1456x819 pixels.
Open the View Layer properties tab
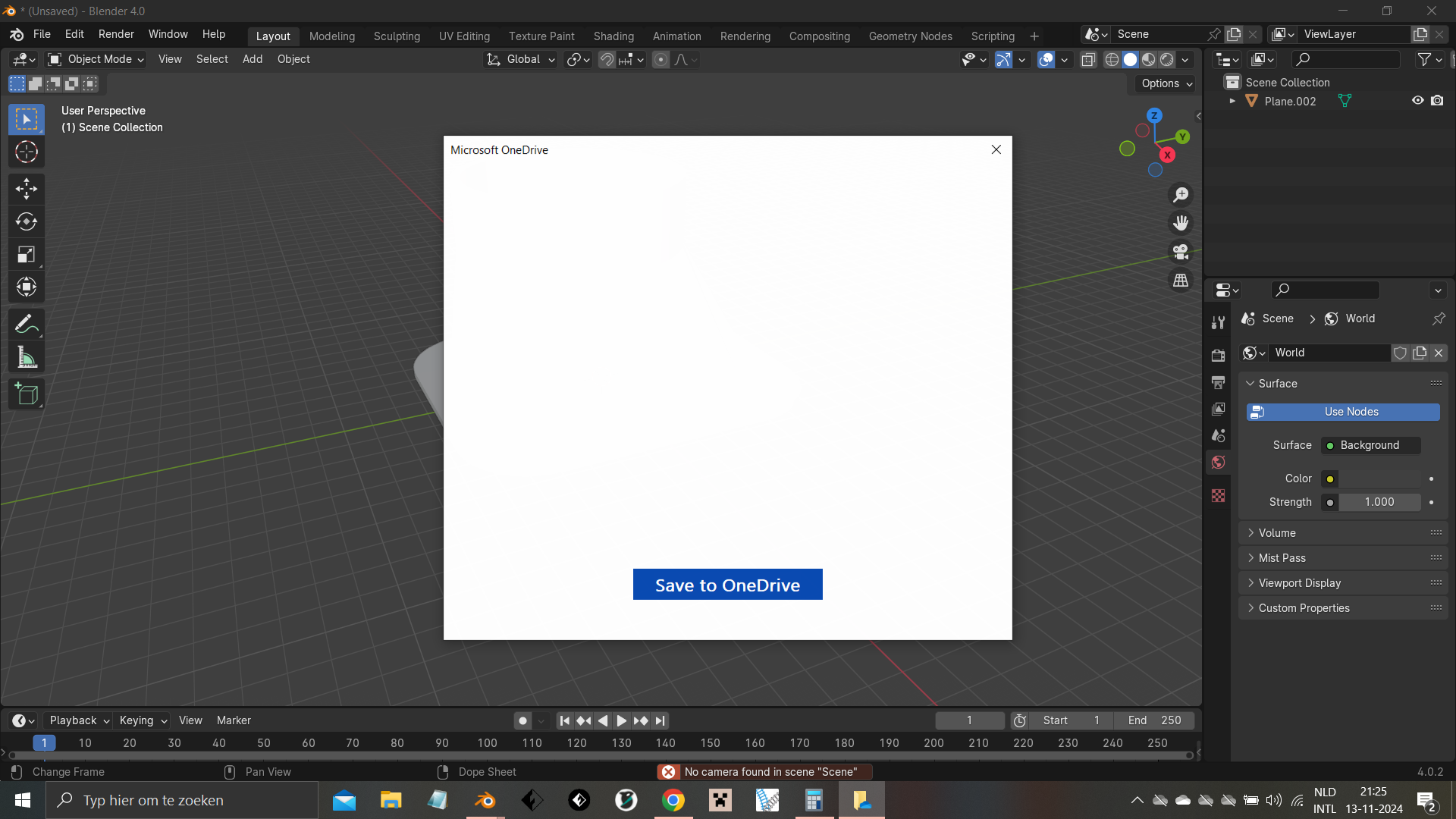(x=1219, y=409)
